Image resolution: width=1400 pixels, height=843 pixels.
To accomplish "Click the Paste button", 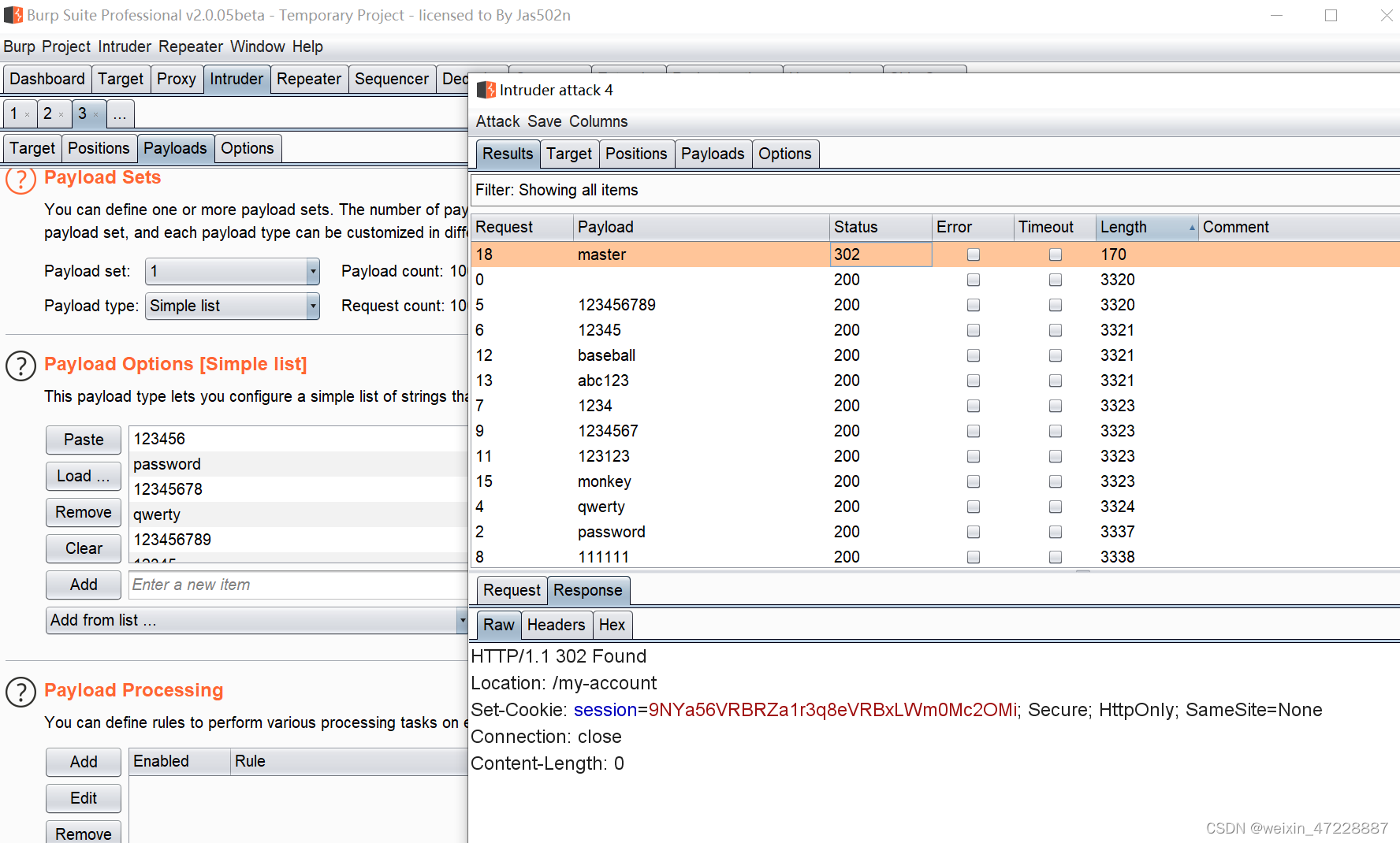I will [84, 440].
